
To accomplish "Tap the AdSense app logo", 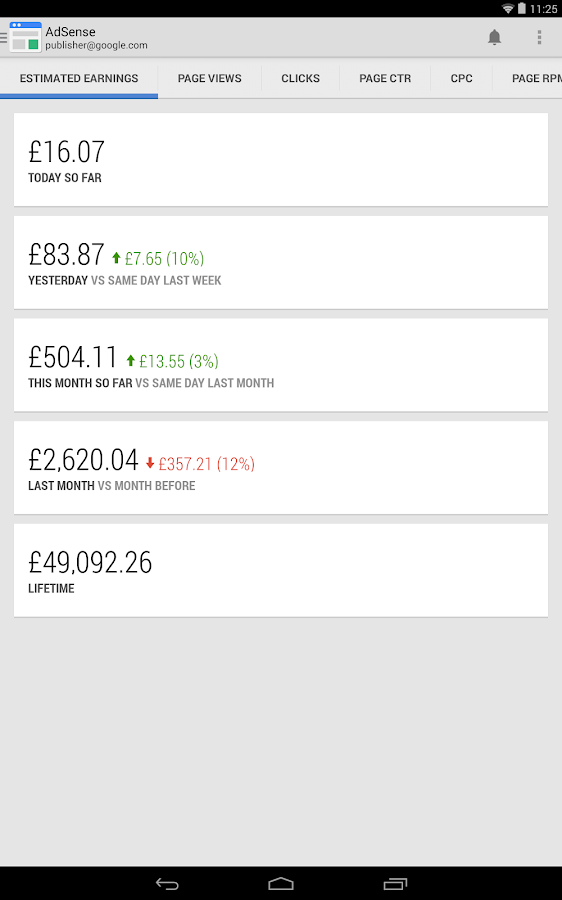I will (x=26, y=37).
